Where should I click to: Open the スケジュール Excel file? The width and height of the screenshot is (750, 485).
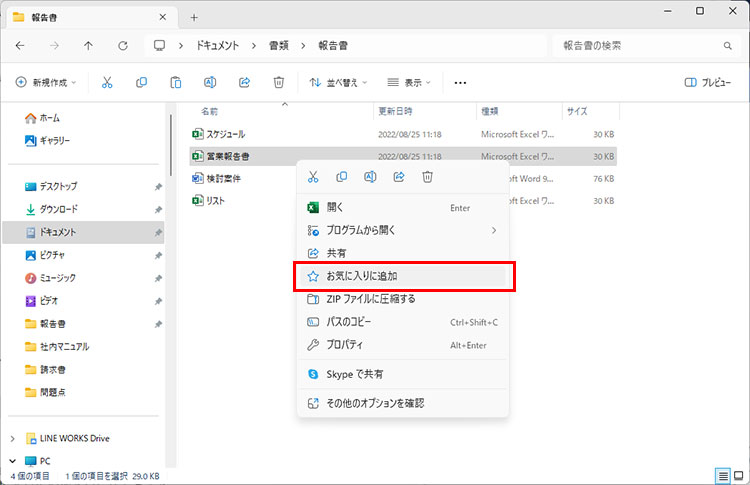click(x=225, y=134)
